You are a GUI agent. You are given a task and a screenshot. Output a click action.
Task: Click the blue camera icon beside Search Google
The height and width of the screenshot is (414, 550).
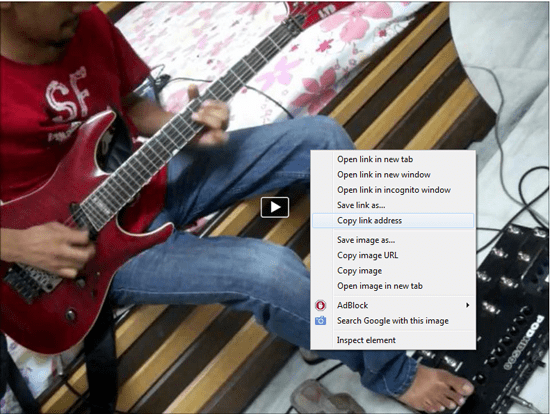click(x=320, y=321)
